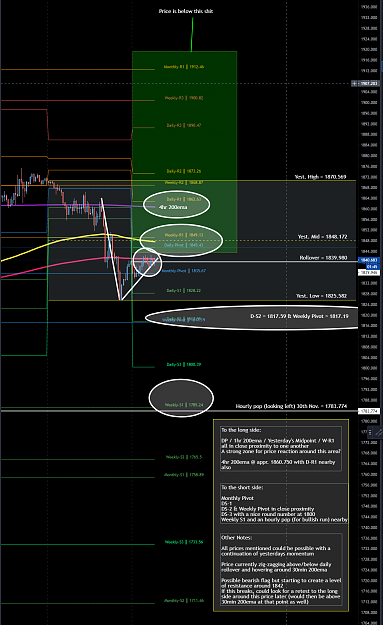The width and height of the screenshot is (383, 625).
Task: Click the blue current price tag on the axis
Action: pyautogui.click(x=369, y=260)
